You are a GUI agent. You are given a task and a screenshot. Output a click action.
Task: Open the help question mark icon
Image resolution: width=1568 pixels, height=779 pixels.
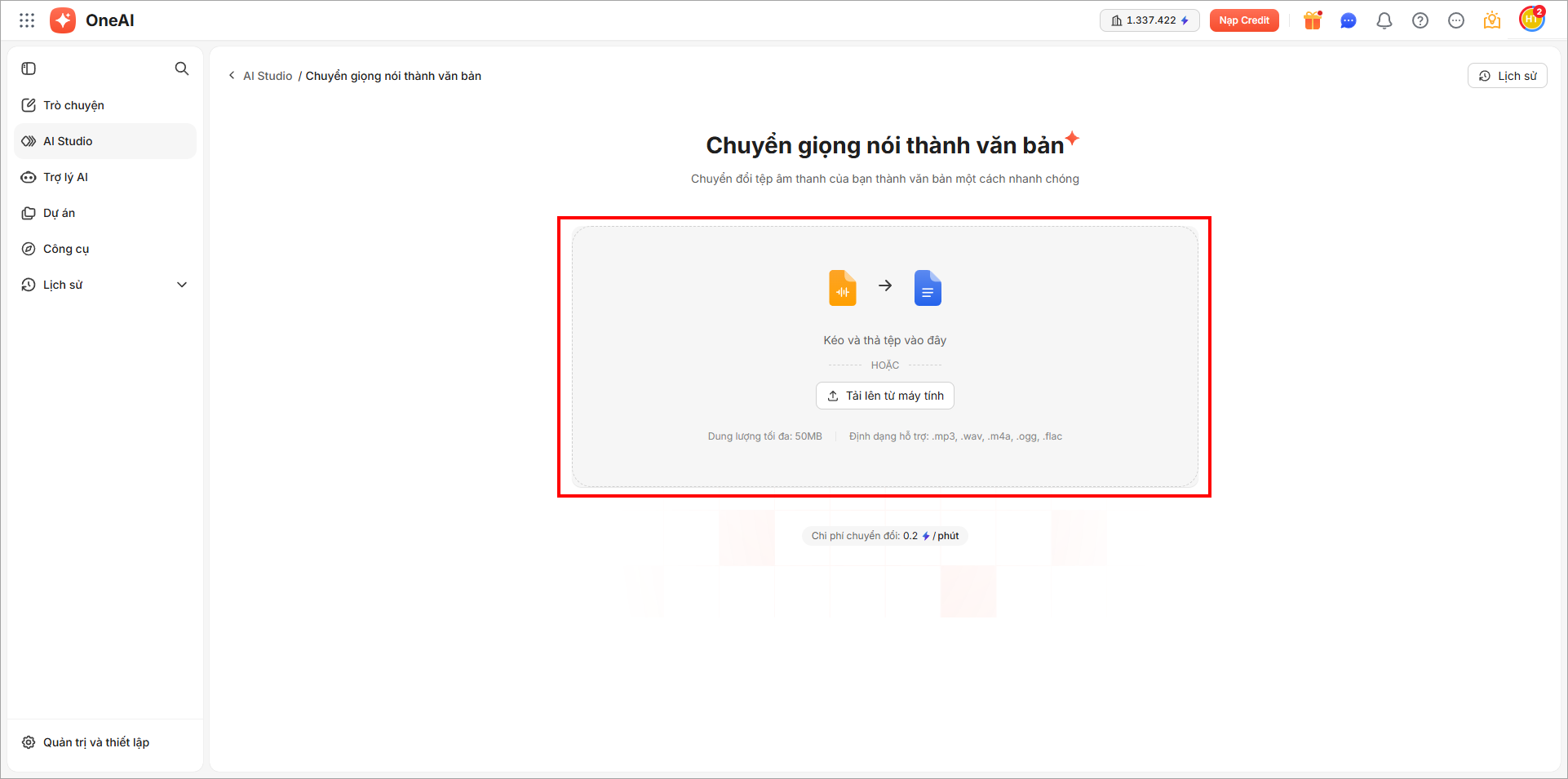pos(1420,20)
